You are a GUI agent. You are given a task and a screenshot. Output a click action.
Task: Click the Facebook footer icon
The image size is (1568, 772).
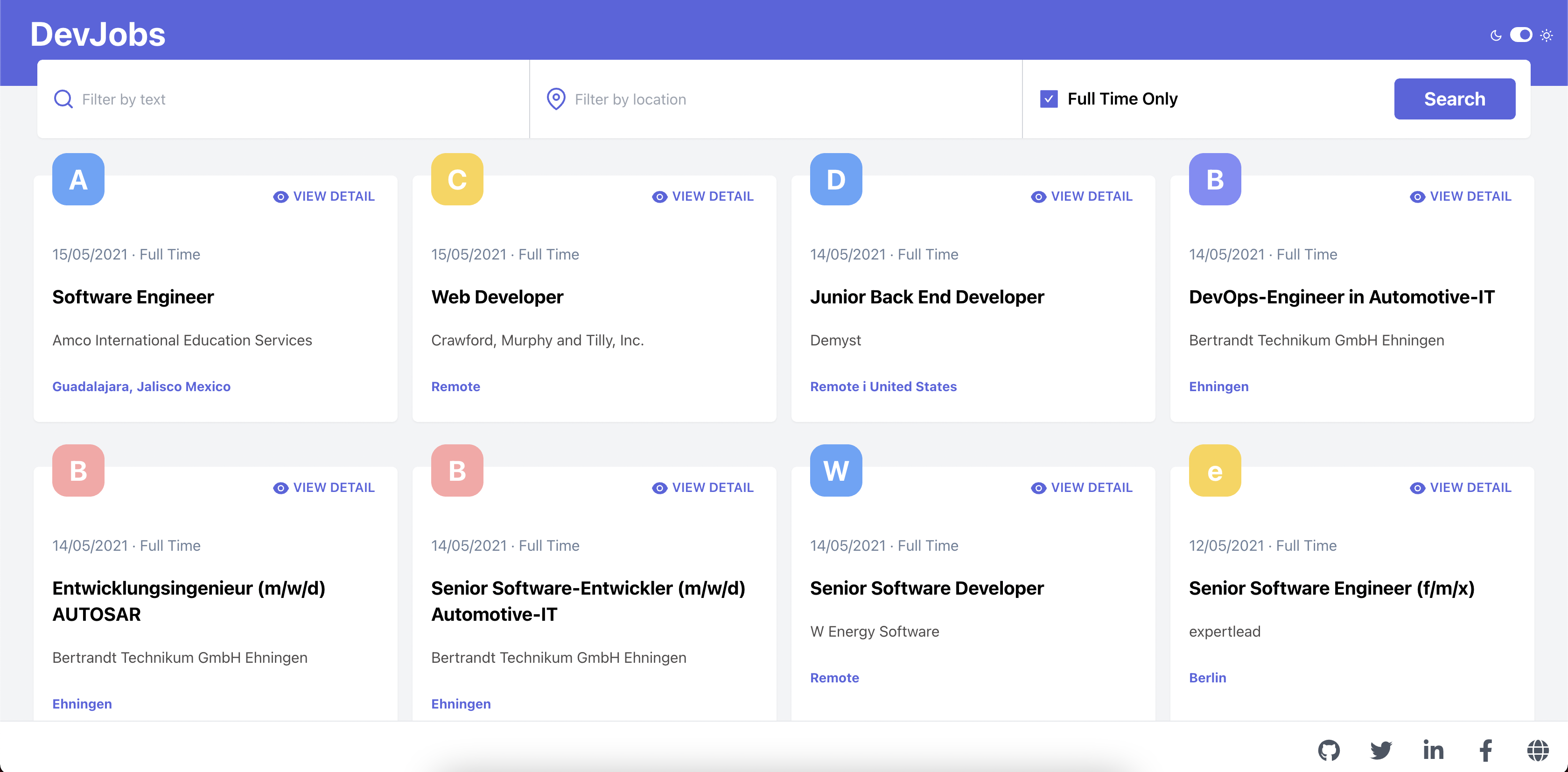coord(1485,750)
